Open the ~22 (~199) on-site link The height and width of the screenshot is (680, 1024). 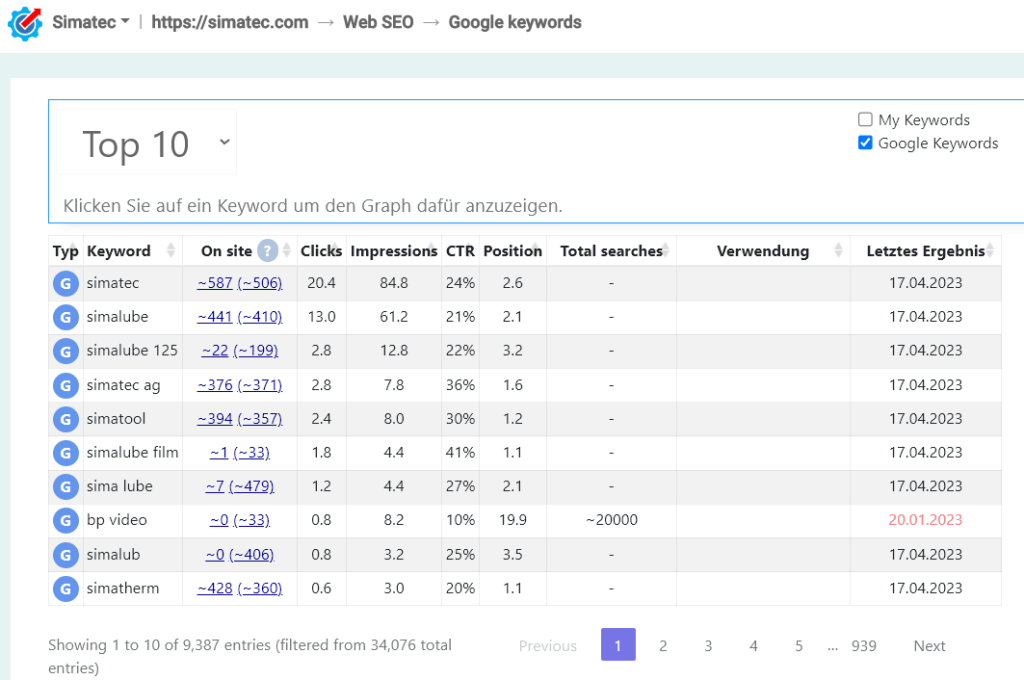tap(240, 351)
